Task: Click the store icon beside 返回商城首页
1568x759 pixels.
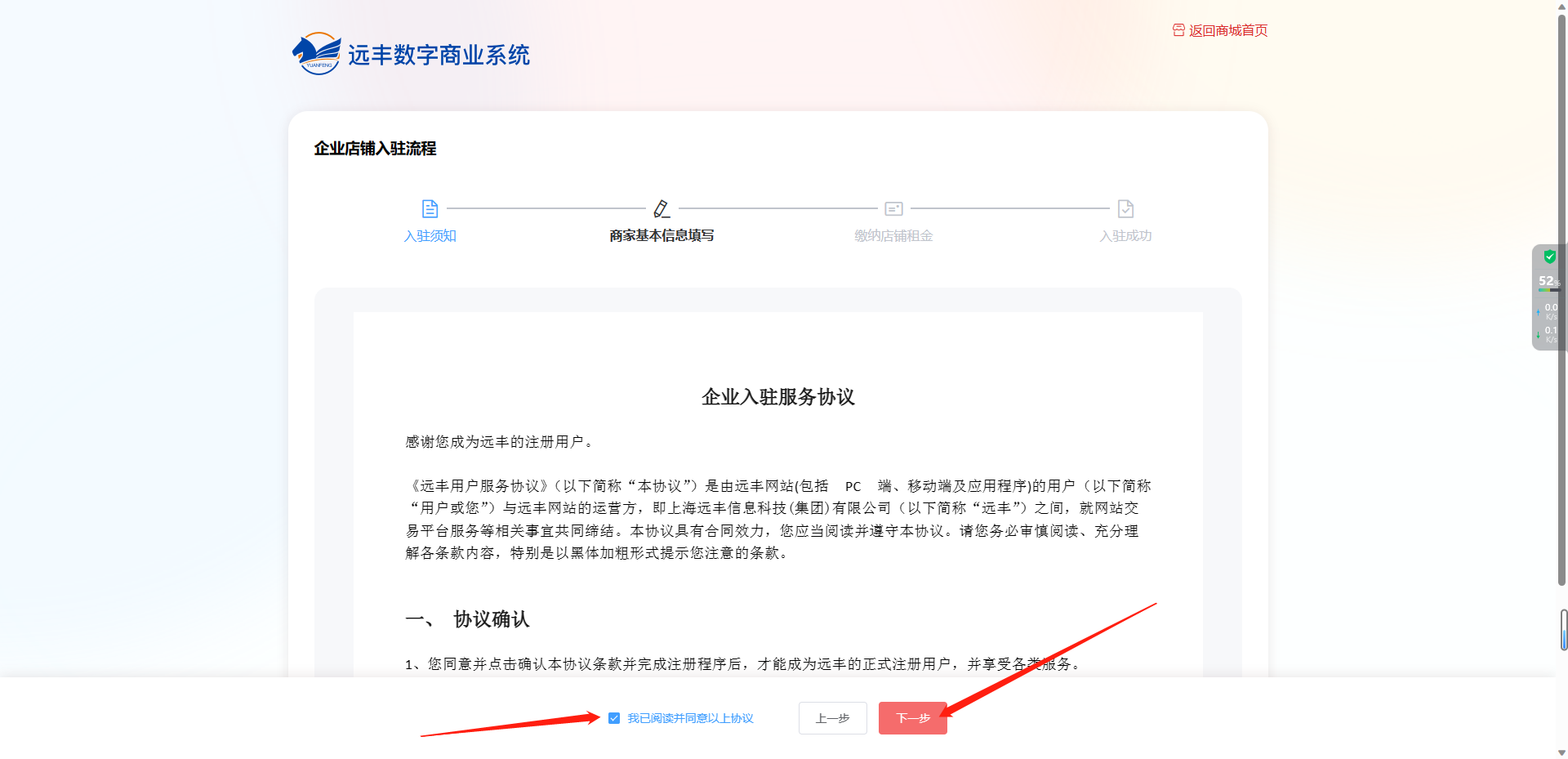Action: coord(1178,30)
